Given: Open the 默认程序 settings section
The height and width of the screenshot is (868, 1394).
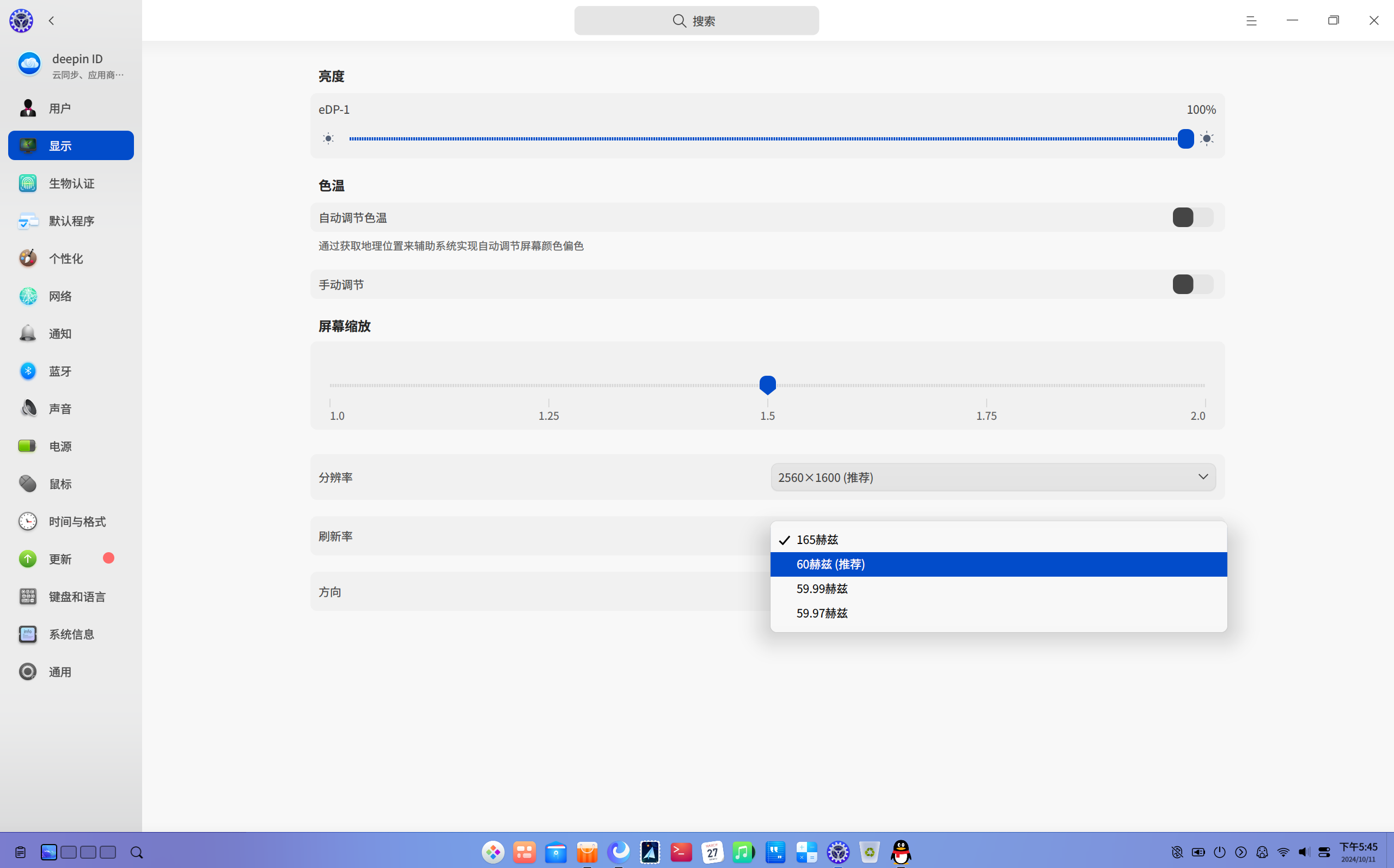Looking at the screenshot, I should pos(71,221).
